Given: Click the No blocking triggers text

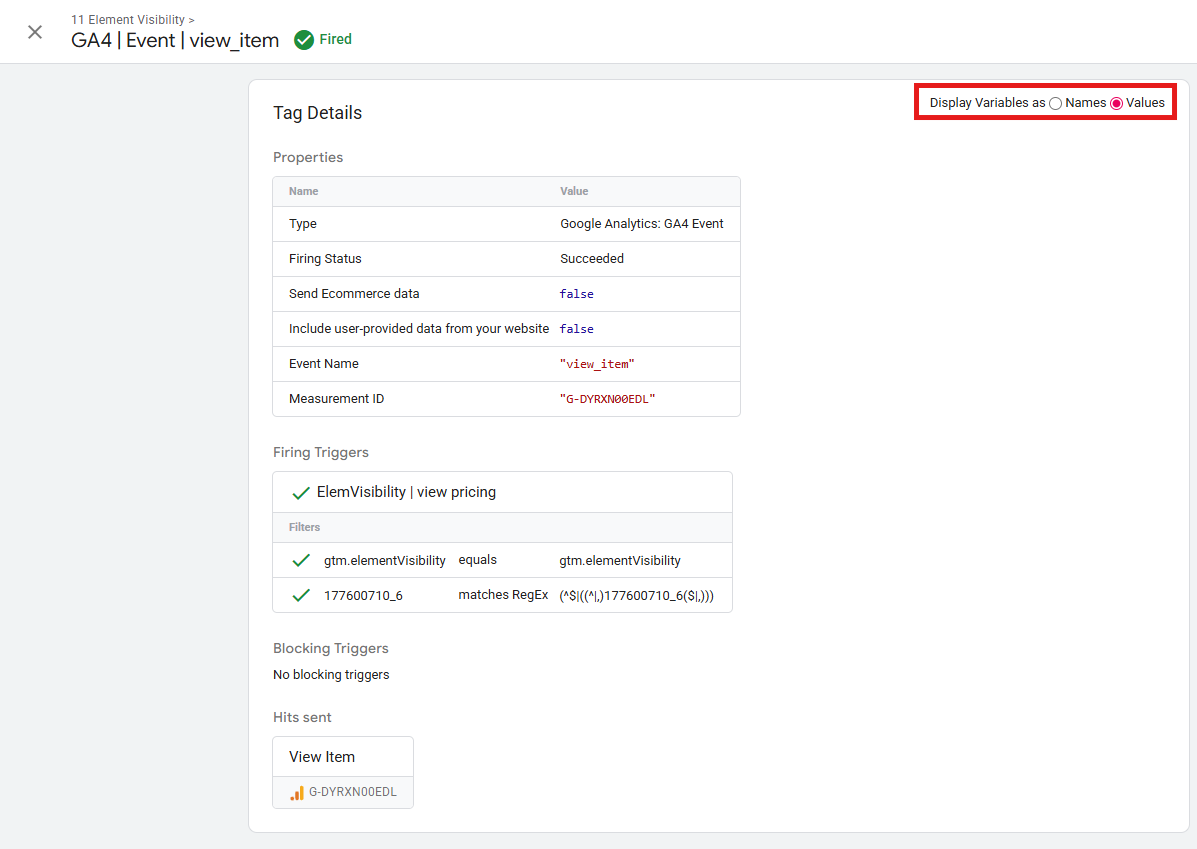Looking at the screenshot, I should tap(331, 675).
